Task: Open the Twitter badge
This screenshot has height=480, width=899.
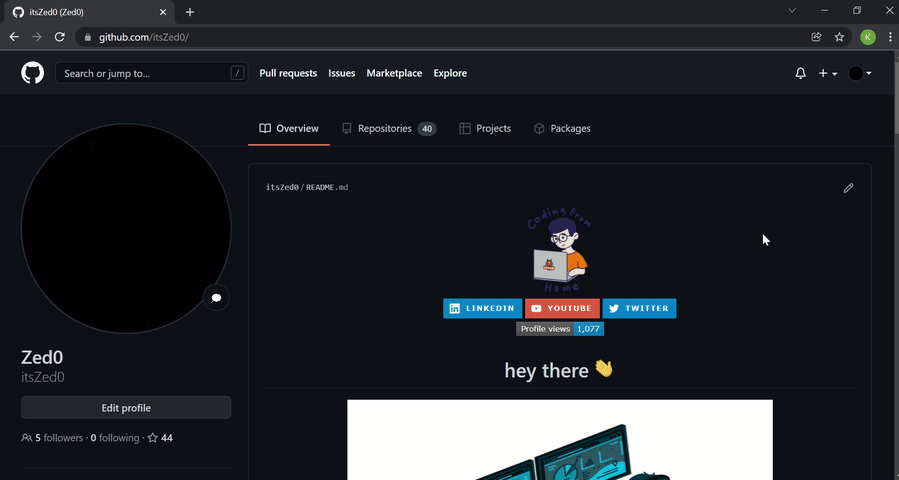Action: coord(639,309)
